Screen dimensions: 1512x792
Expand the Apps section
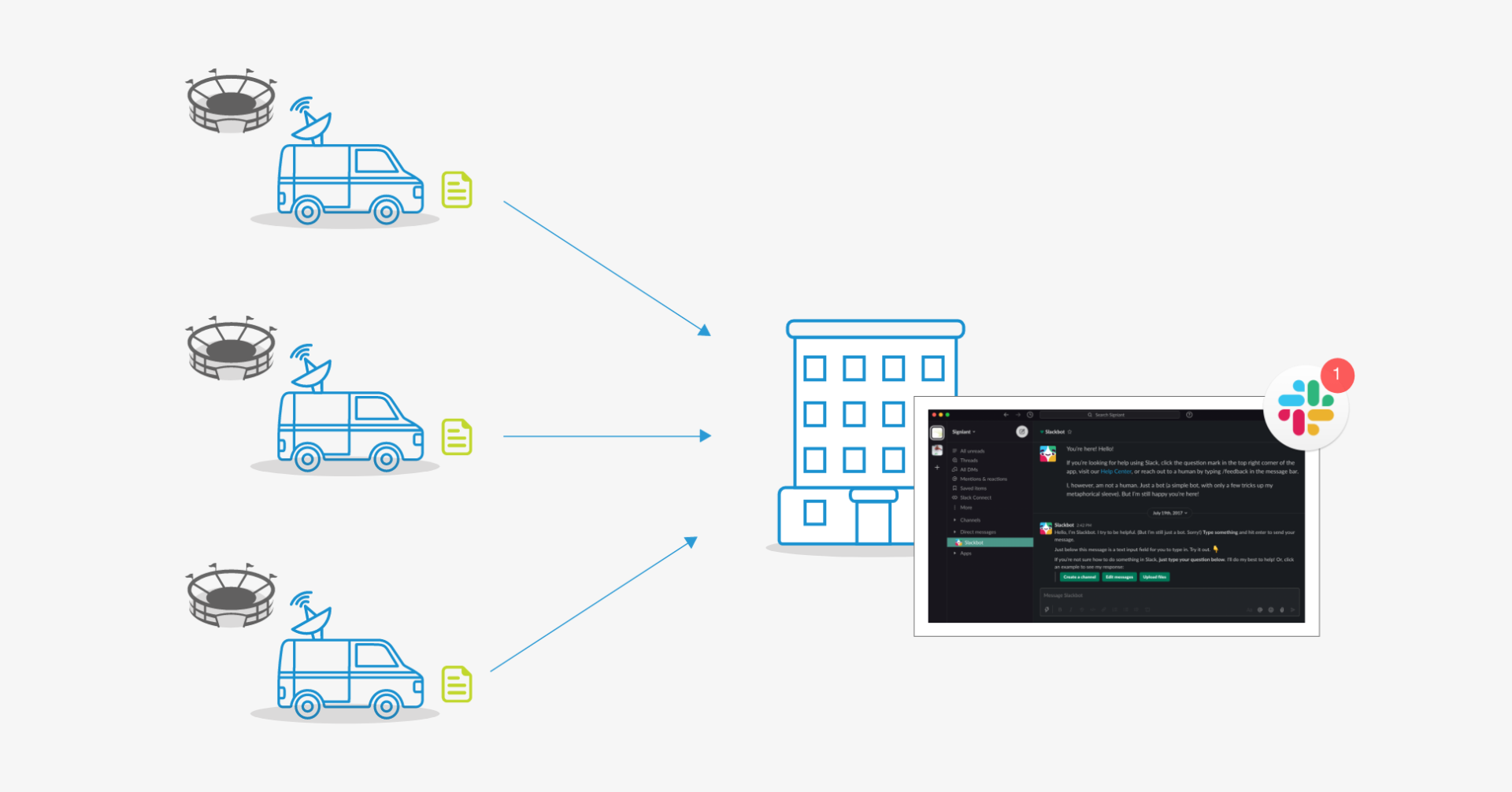pos(962,553)
